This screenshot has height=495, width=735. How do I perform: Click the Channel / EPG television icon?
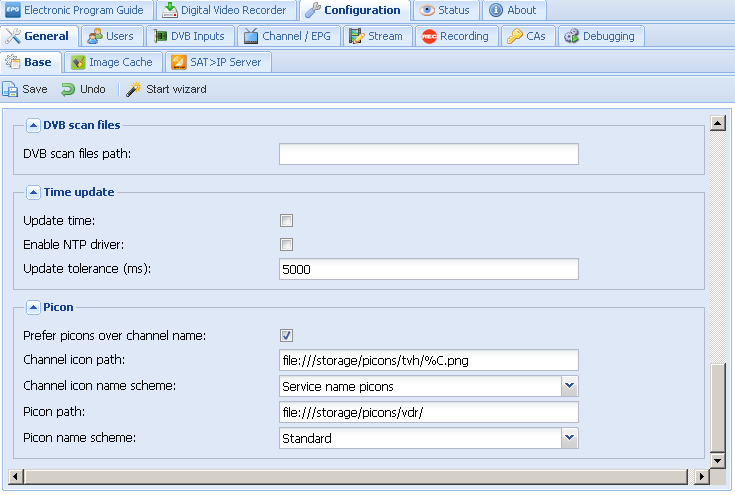tap(251, 36)
